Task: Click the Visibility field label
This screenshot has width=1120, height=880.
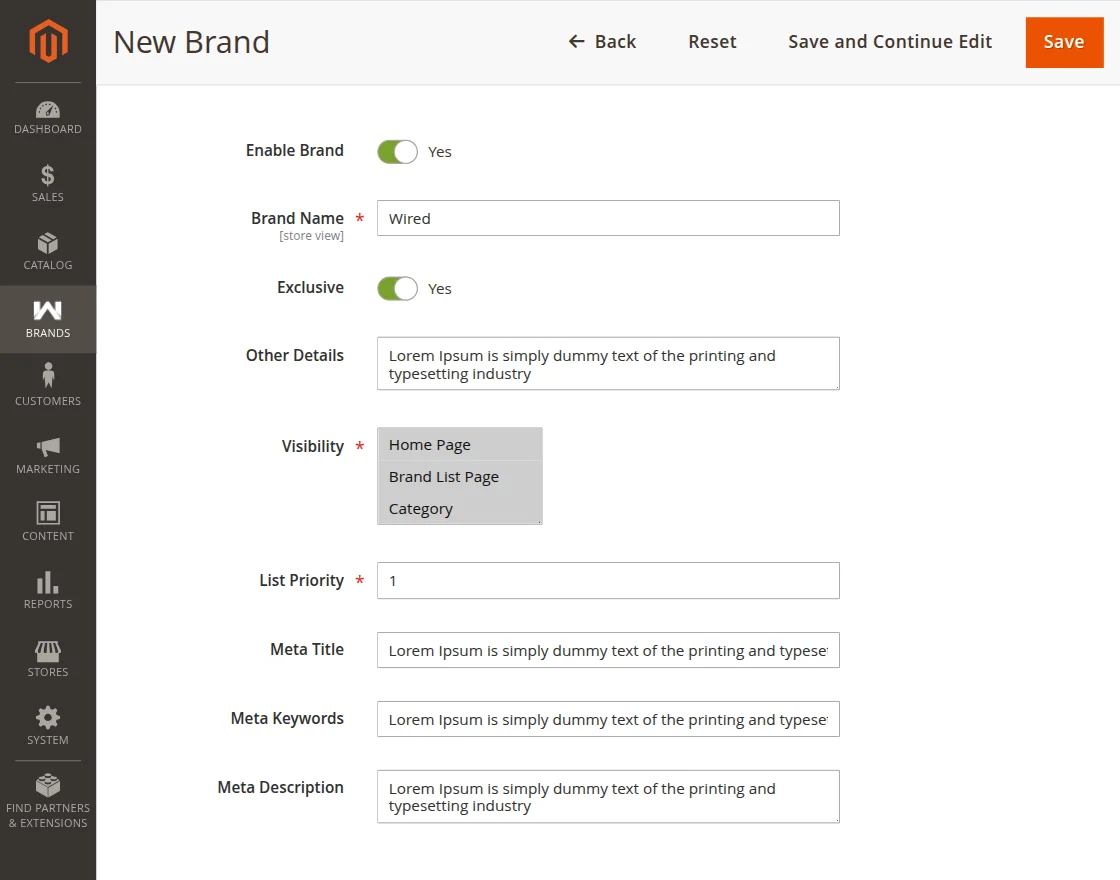Action: (x=313, y=446)
